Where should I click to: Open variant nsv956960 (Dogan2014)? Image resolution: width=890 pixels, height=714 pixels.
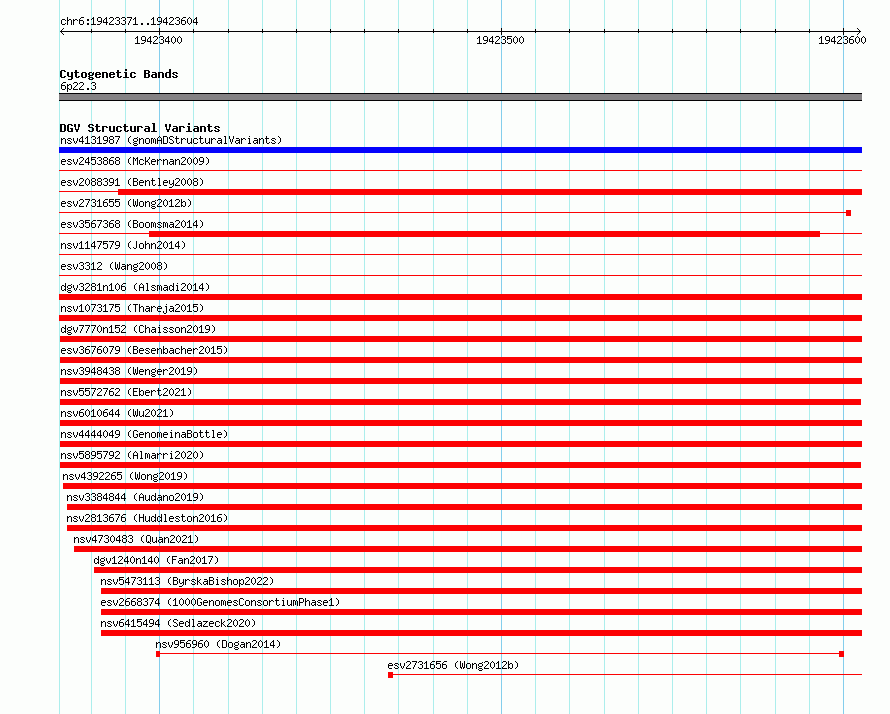pos(218,644)
